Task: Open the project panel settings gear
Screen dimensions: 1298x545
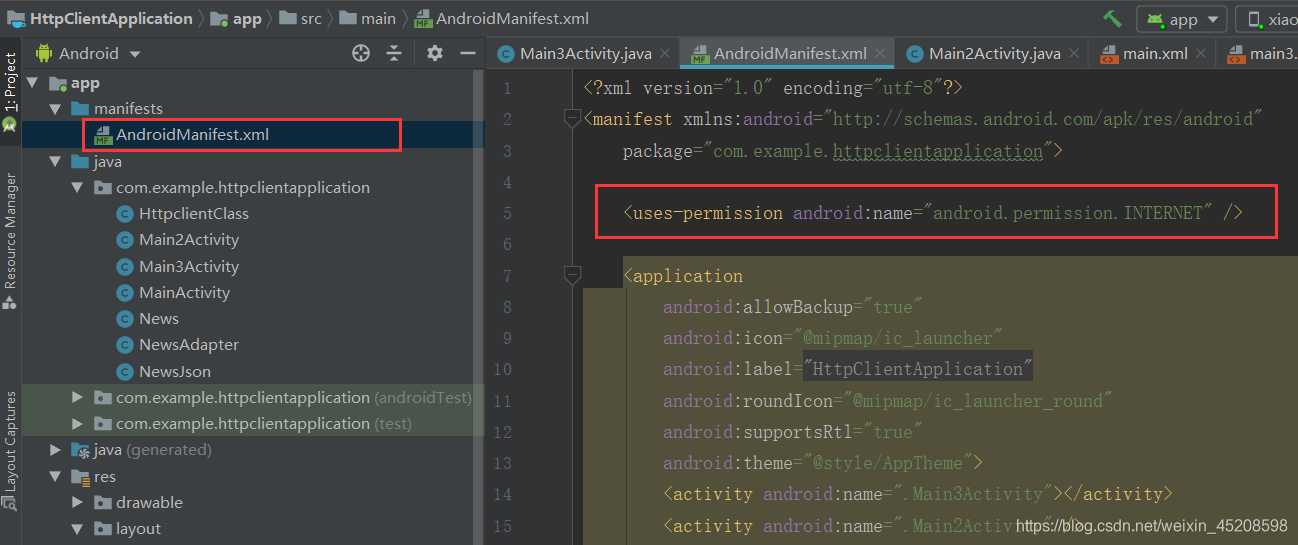Action: 434,53
